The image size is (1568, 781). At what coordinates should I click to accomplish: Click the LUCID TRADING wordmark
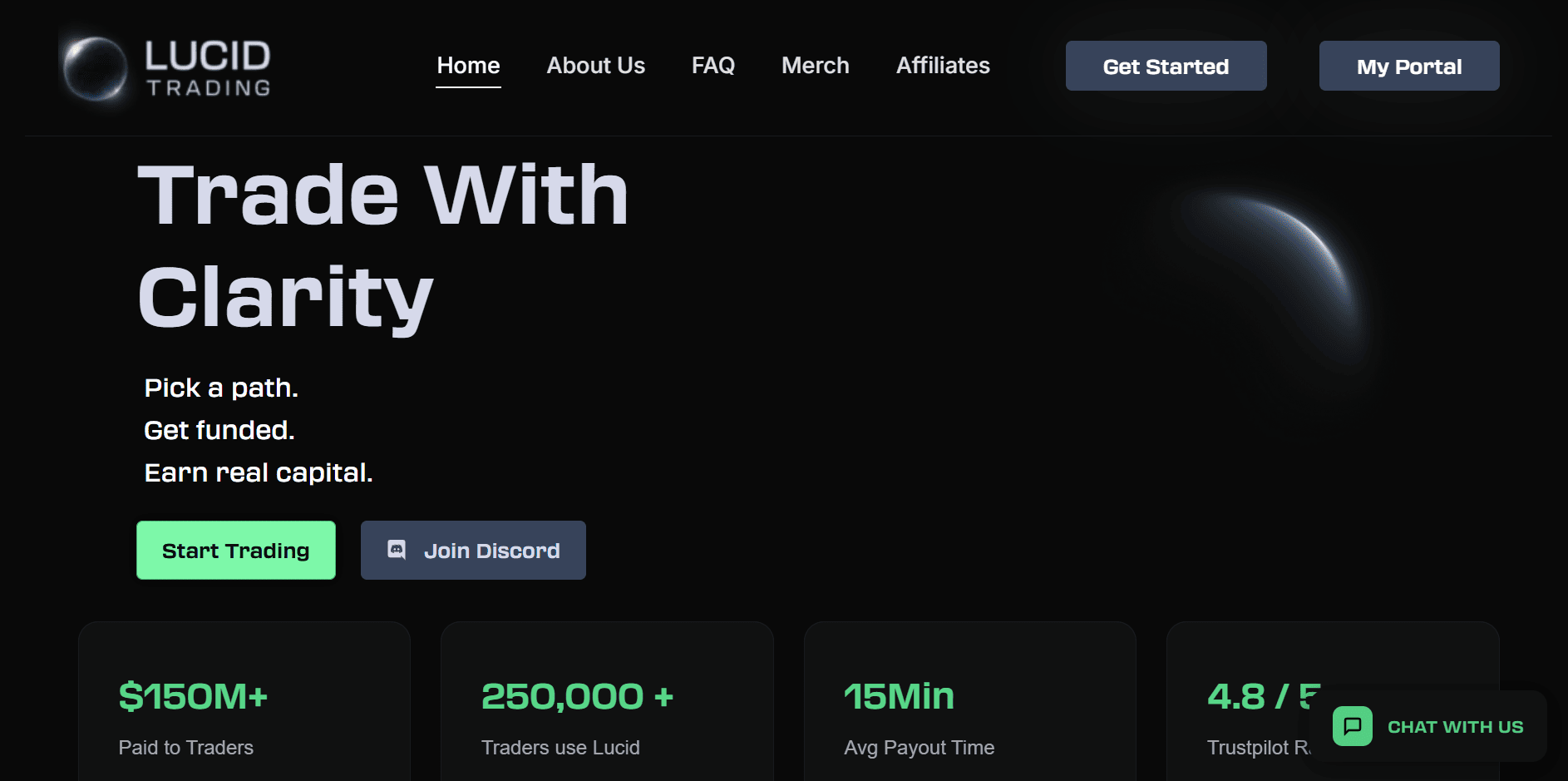tap(208, 68)
